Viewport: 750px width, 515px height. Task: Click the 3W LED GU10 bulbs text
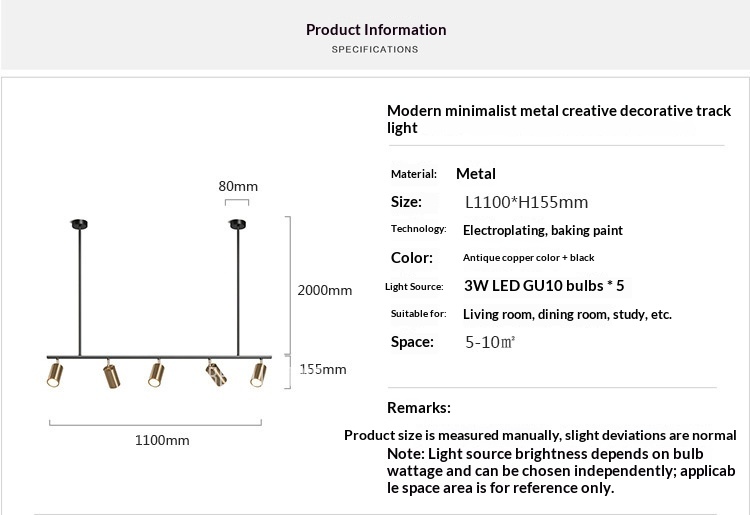point(544,286)
